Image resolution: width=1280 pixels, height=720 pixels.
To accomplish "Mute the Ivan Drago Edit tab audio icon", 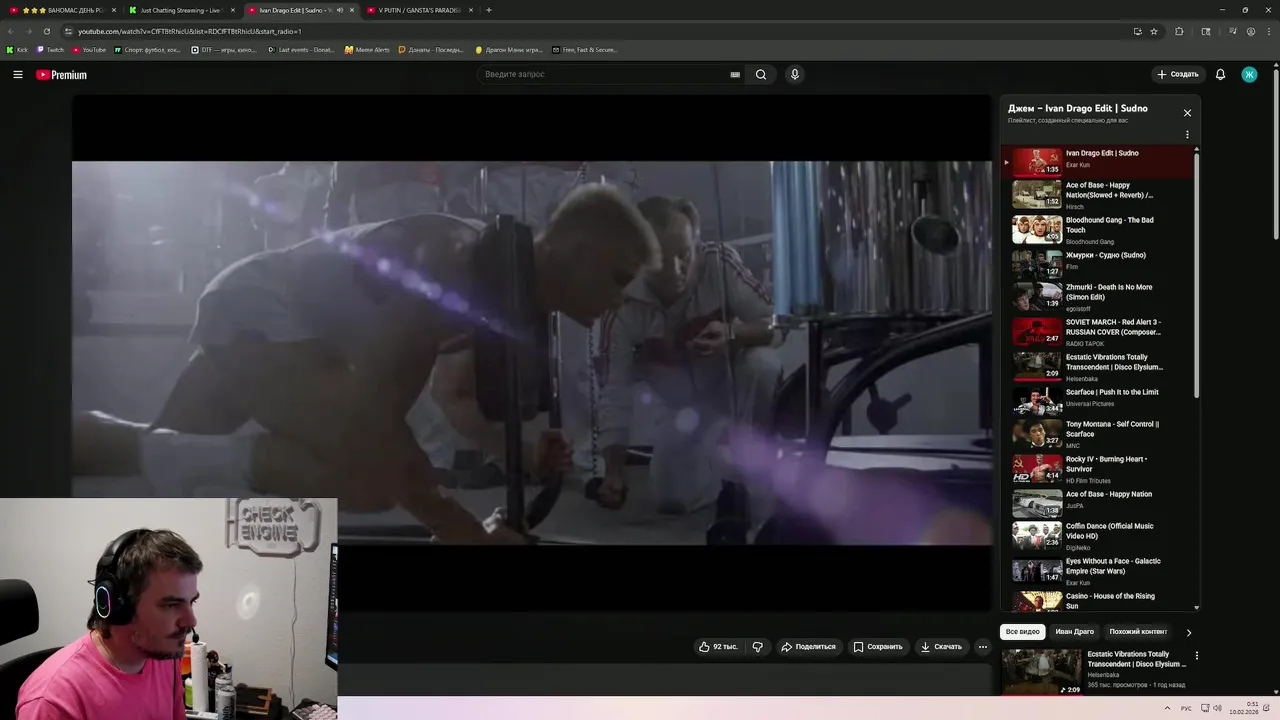I will coord(340,10).
